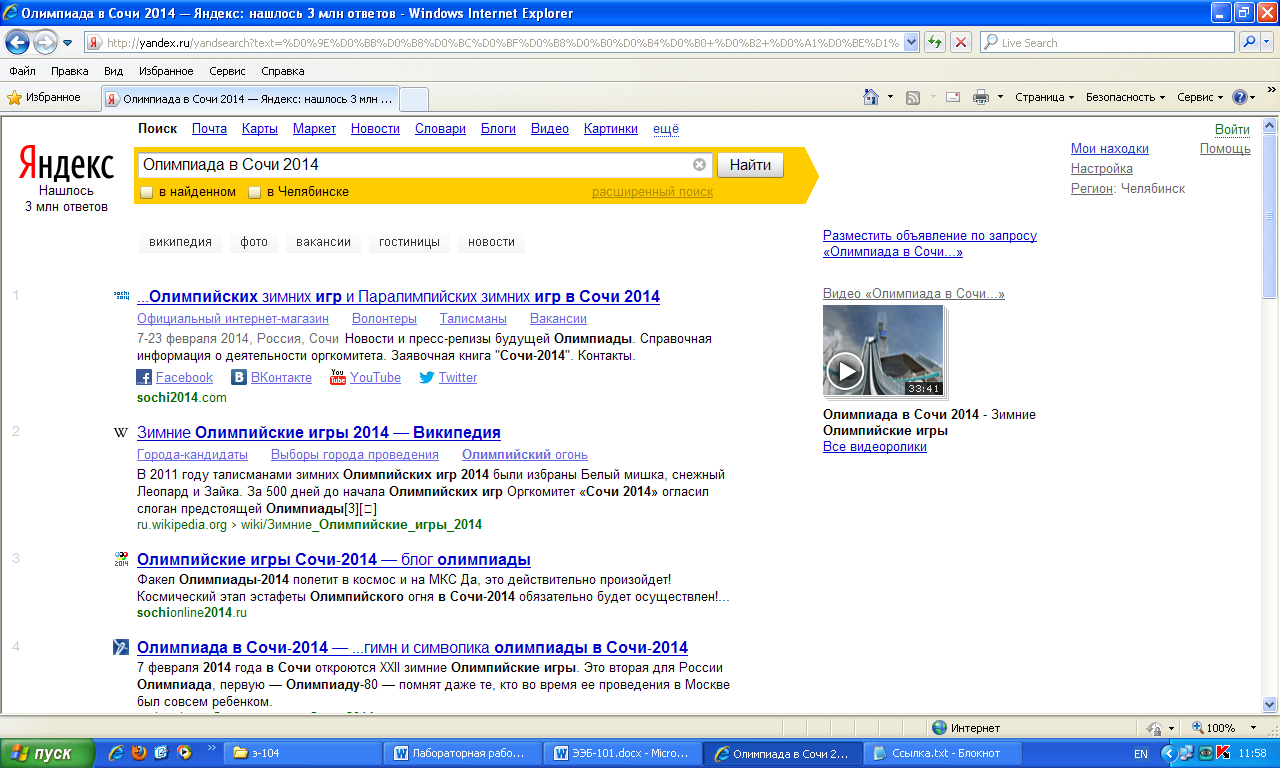Check the 'в найденном' checkbox
This screenshot has width=1280, height=768.
point(146,192)
